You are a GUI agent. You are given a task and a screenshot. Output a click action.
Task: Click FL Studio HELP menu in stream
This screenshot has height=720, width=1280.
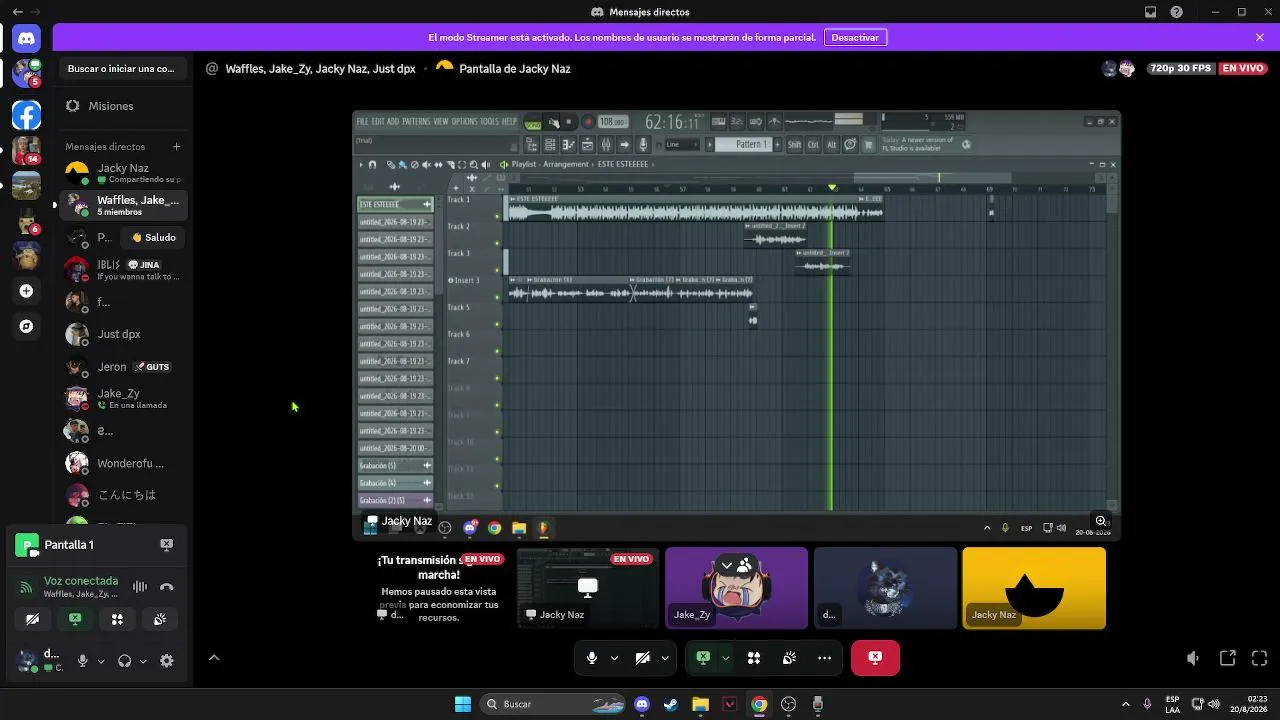509,122
